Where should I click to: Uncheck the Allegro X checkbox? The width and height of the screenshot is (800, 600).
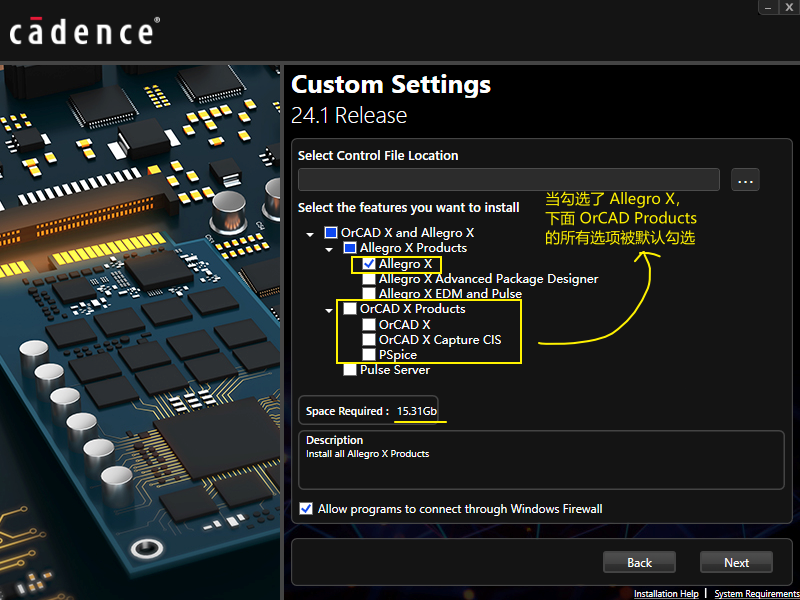coord(369,264)
